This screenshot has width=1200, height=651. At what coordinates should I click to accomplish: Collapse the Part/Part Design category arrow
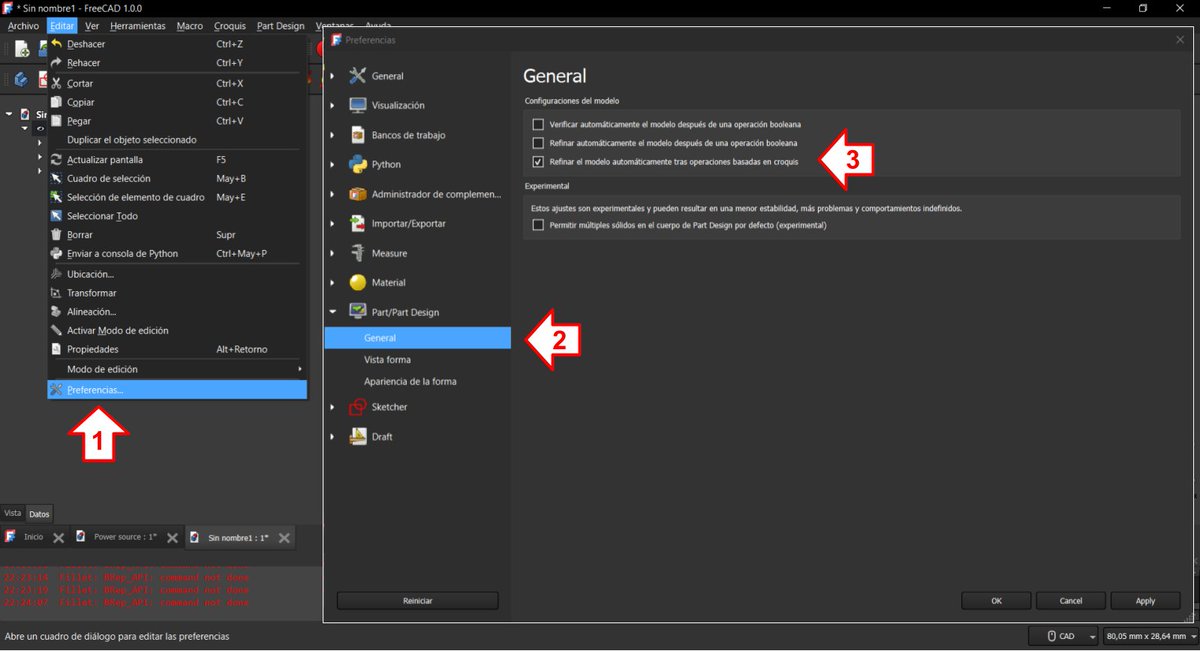coord(333,312)
